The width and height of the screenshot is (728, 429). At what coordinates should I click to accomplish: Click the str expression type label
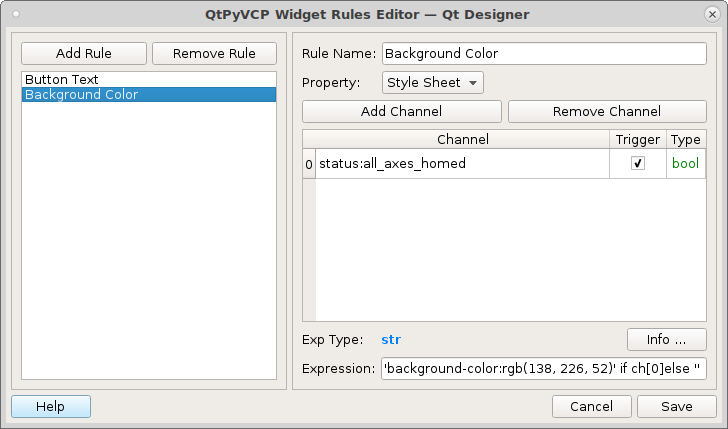pos(391,340)
